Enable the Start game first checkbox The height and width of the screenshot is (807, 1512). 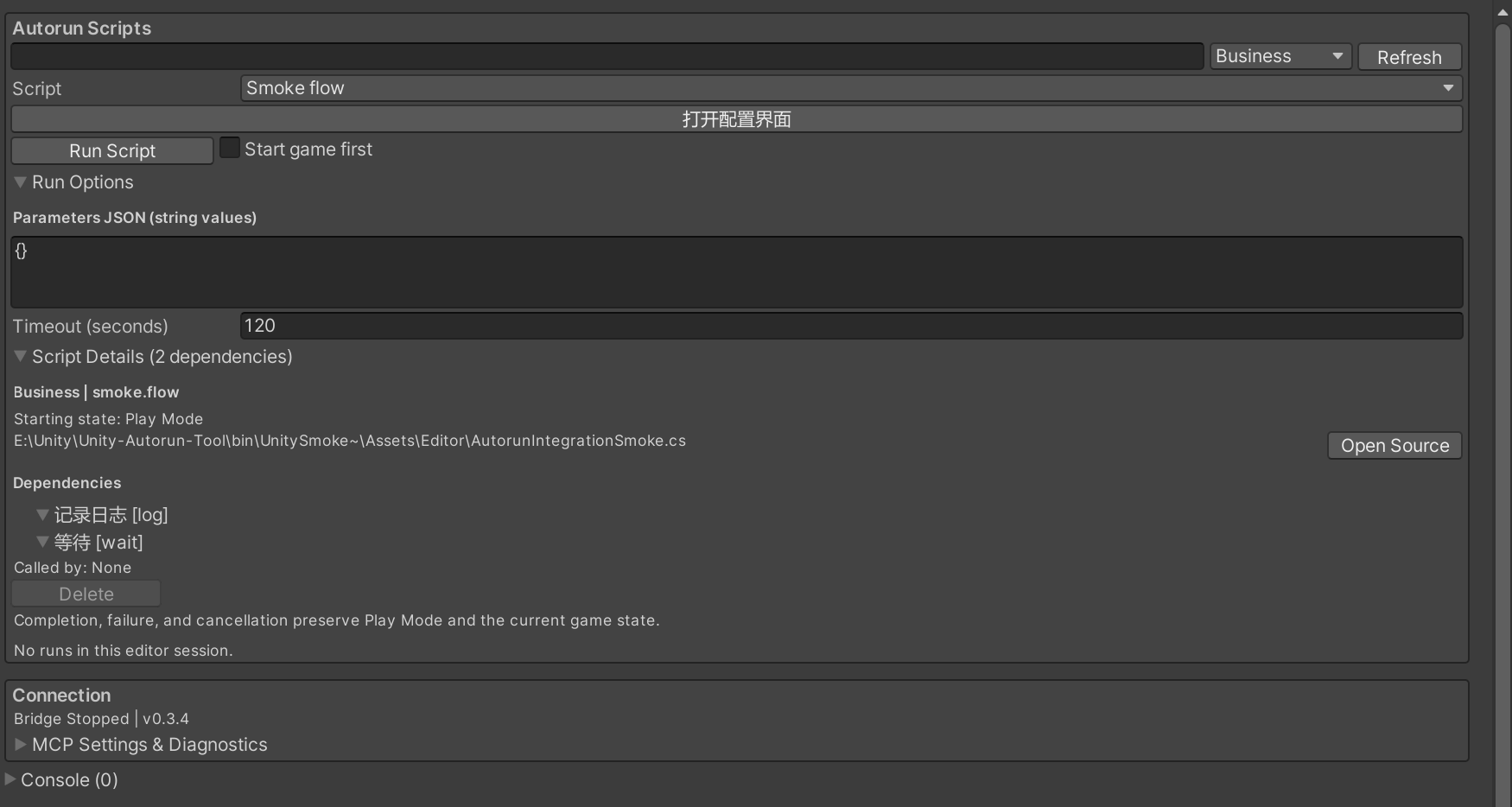(x=230, y=148)
